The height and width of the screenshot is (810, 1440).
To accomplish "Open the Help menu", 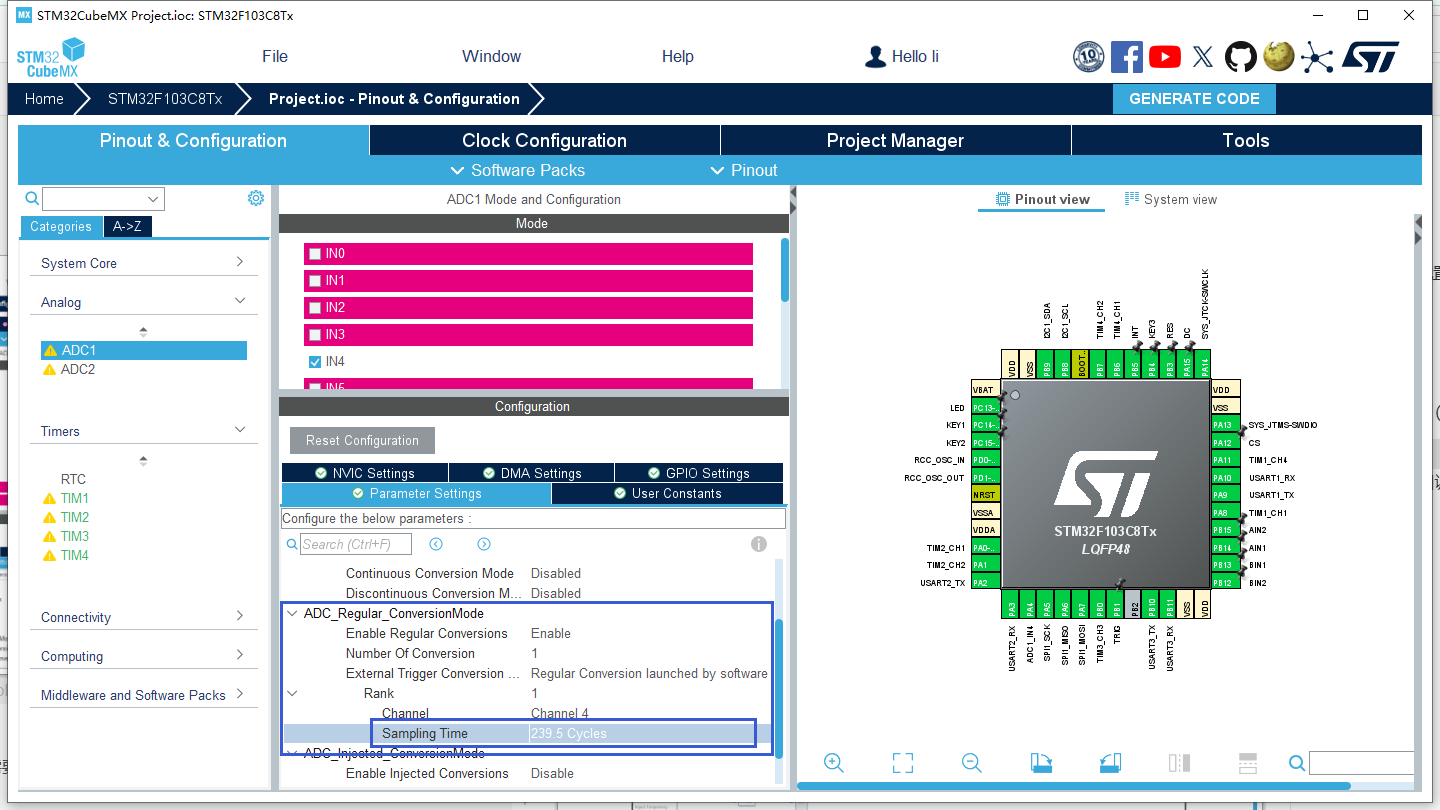I will 678,57.
